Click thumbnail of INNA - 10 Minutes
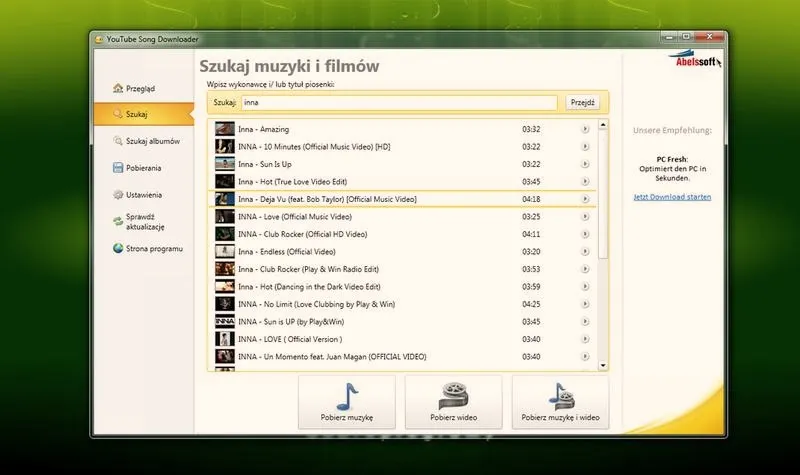The width and height of the screenshot is (800, 475). pos(224,146)
